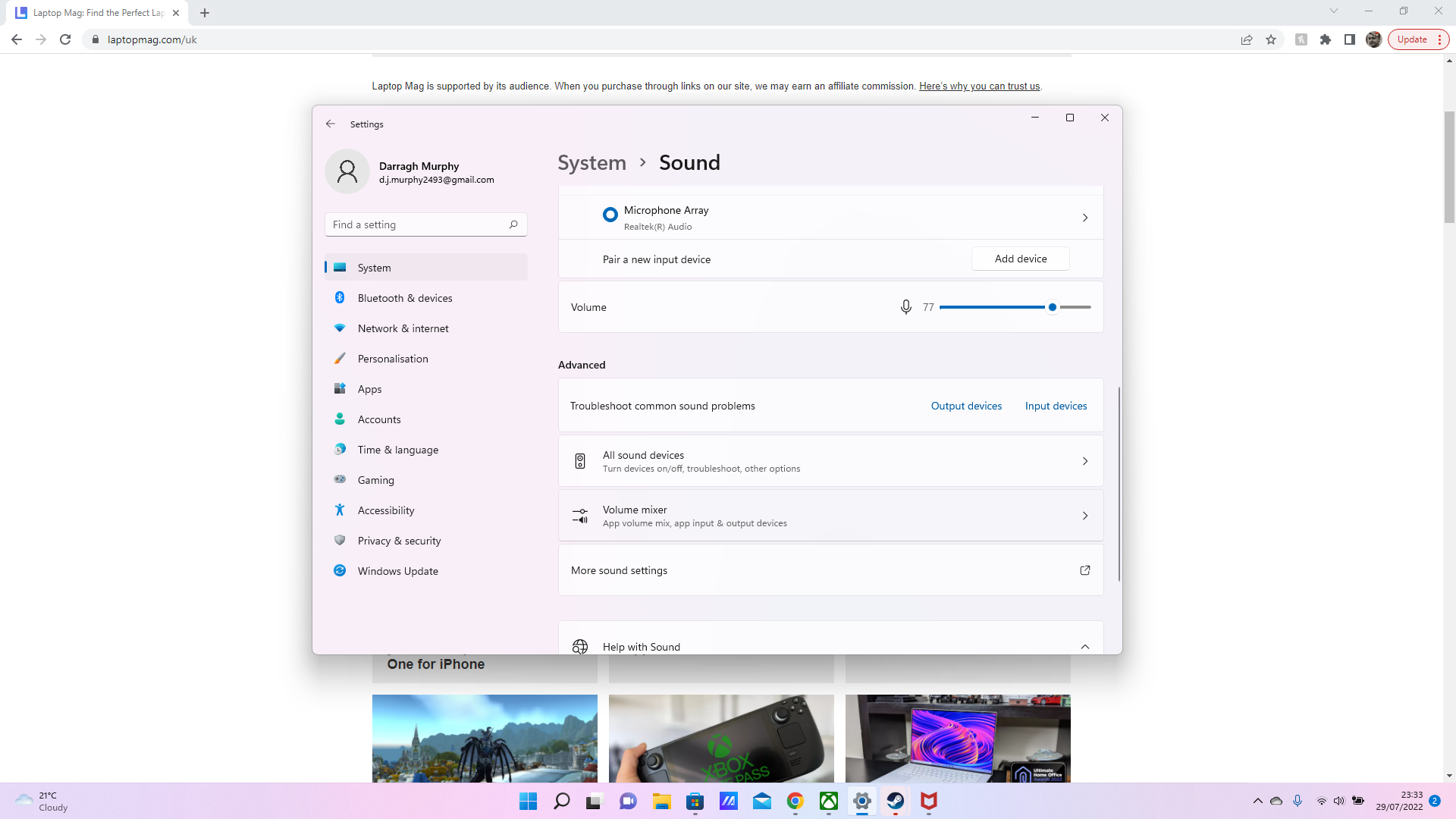Click the Add Device button
This screenshot has height=819, width=1456.
click(1021, 258)
